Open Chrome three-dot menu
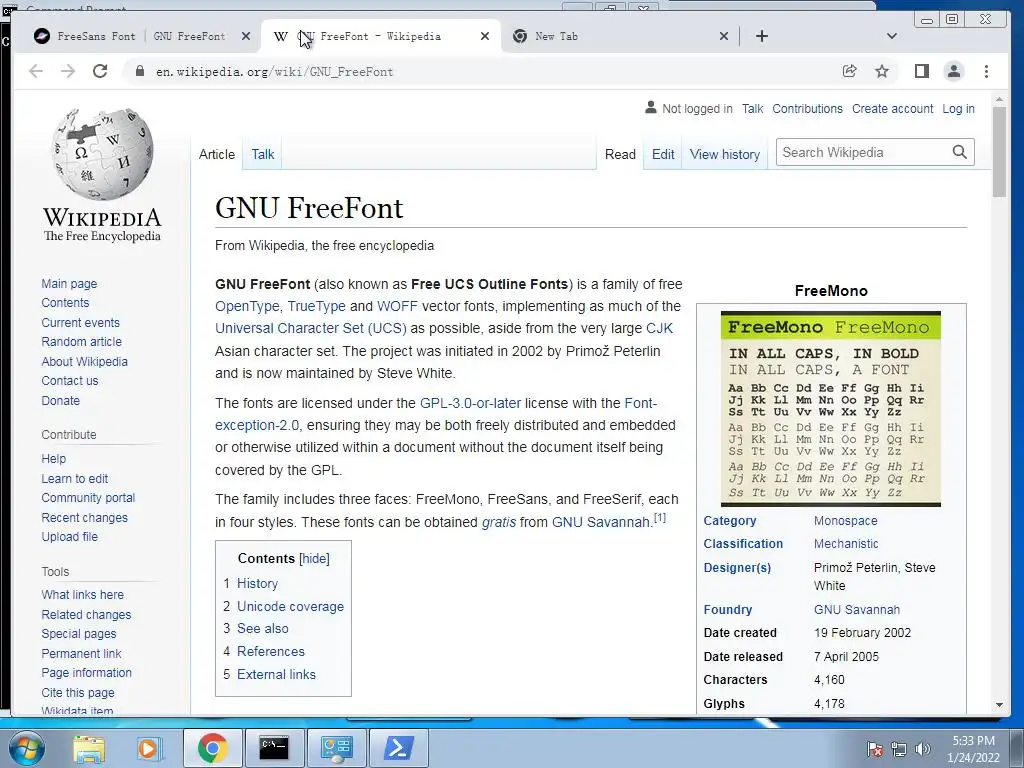Viewport: 1024px width, 768px height. click(x=986, y=71)
